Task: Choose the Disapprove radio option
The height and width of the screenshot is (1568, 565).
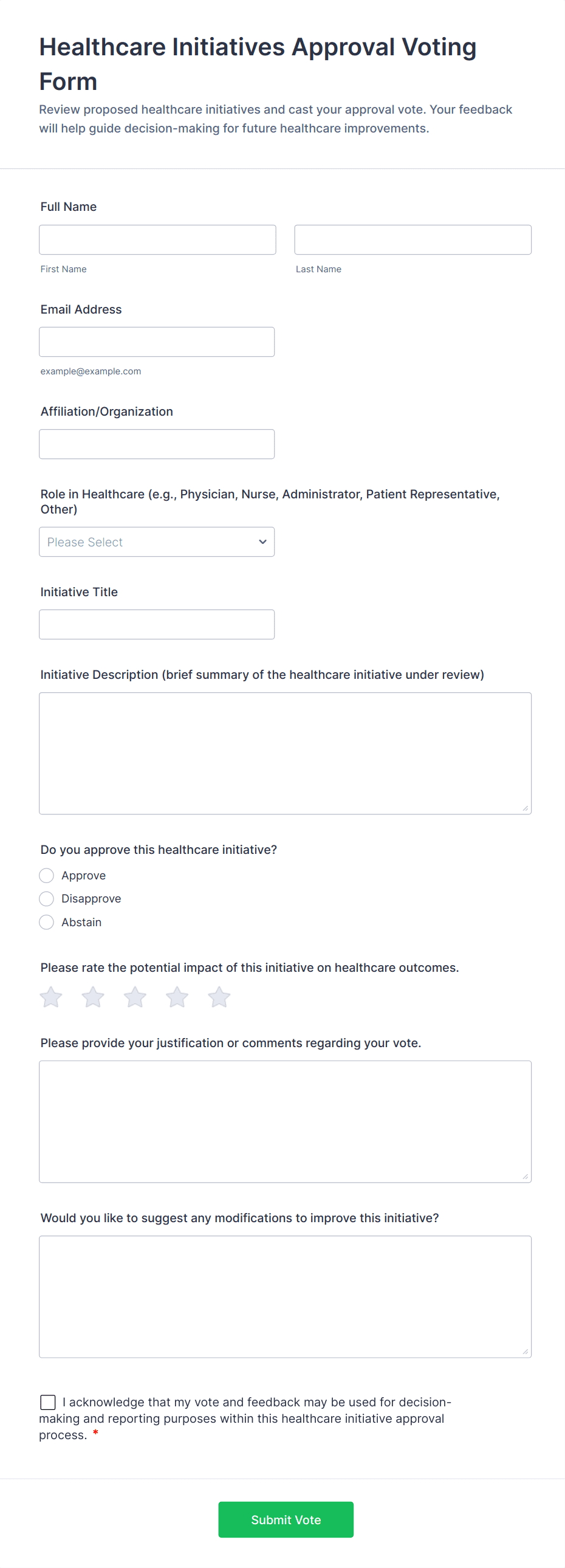Action: (x=47, y=898)
